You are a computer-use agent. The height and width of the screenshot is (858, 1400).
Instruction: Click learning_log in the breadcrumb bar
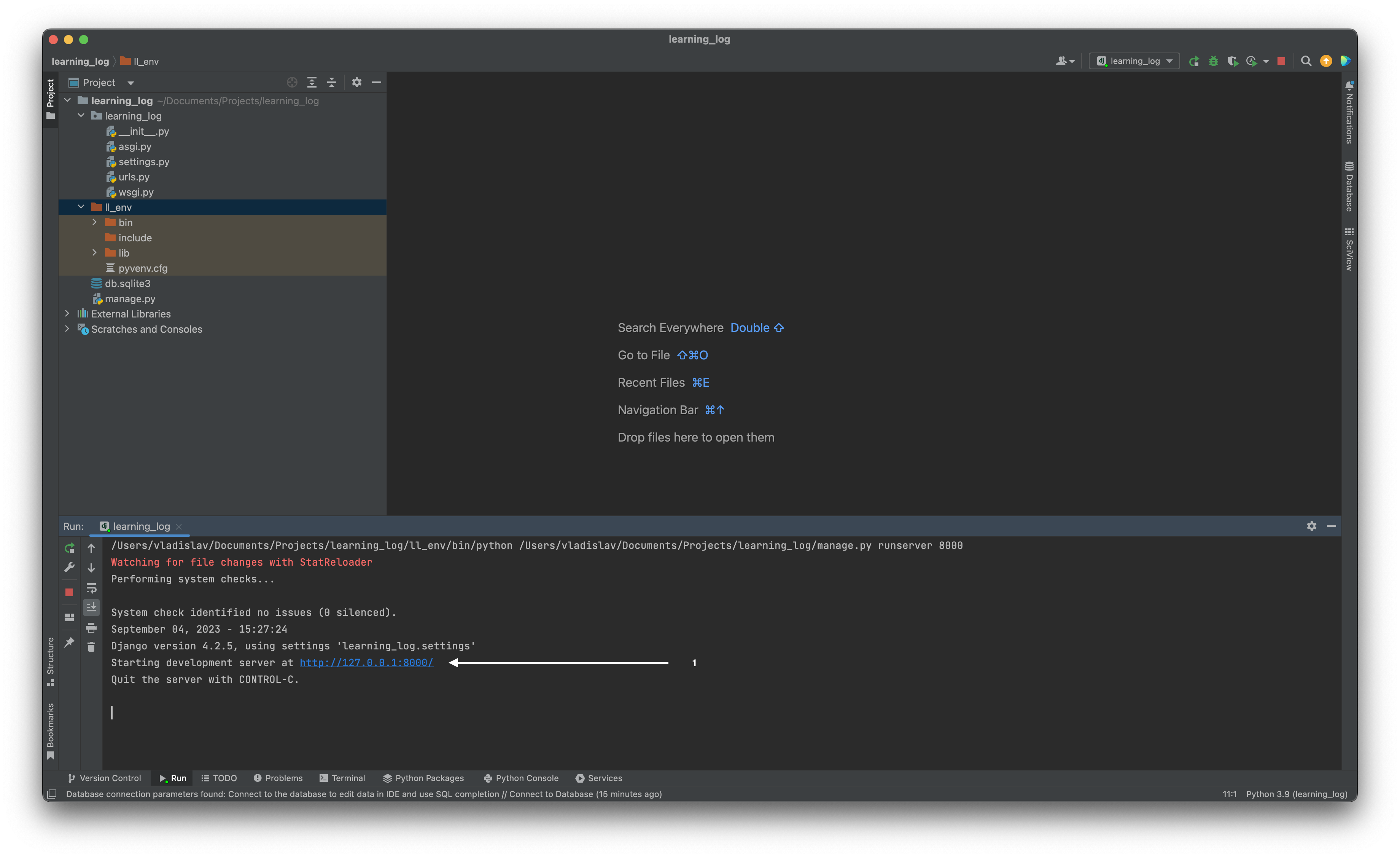tap(80, 61)
